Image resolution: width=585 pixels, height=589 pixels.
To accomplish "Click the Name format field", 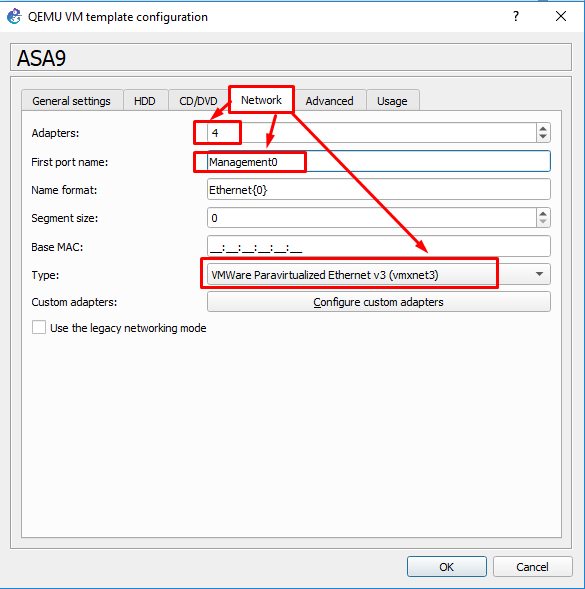I will (x=379, y=190).
